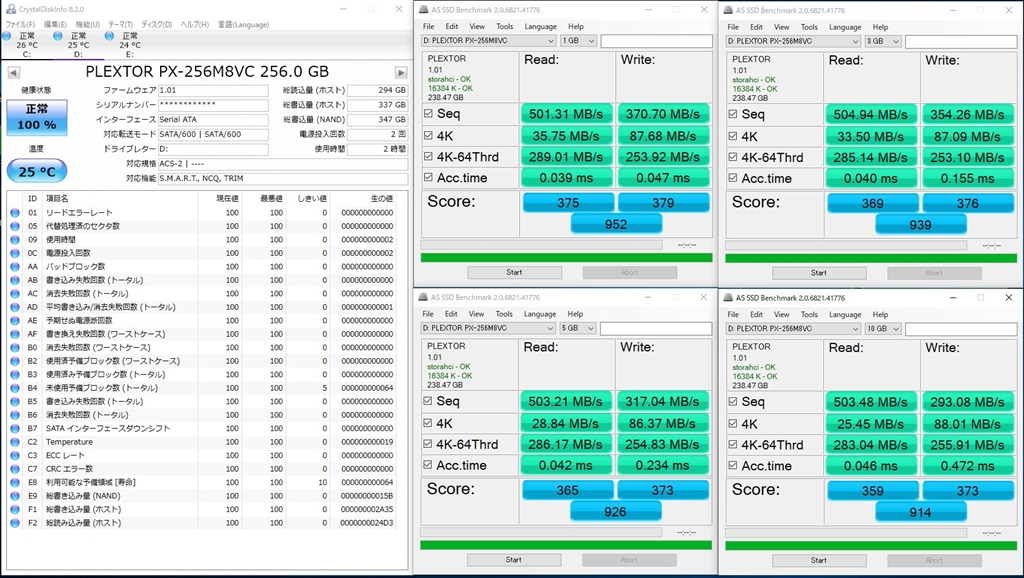Image resolution: width=1024 pixels, height=578 pixels.
Task: Uncheck 4K test in the 1 GB benchmark window
Action: [x=428, y=136]
